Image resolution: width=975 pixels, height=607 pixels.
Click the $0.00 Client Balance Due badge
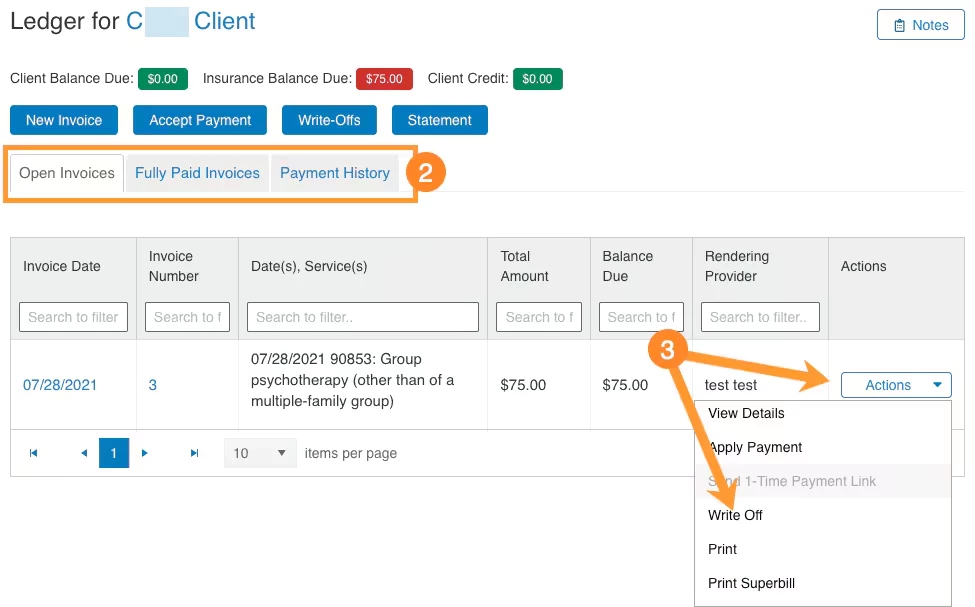click(162, 79)
